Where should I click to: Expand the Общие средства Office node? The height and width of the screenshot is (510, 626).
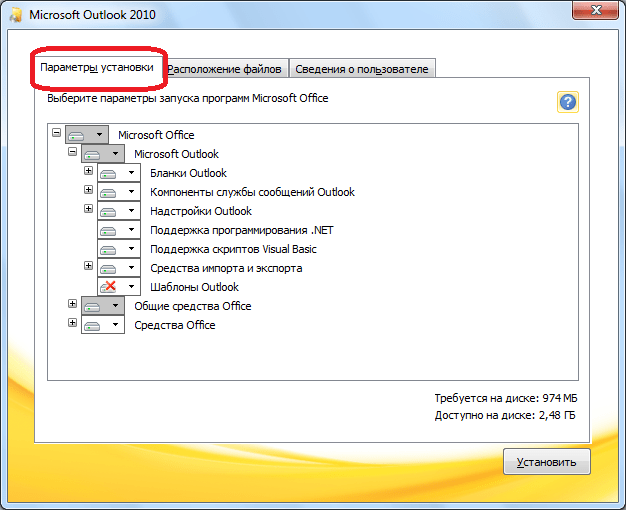pos(72,304)
